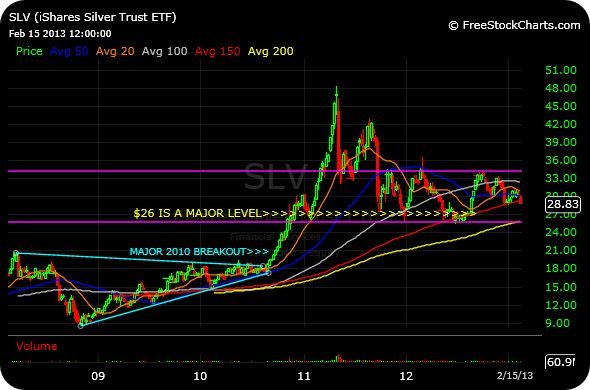
Task: Click the 10 year label on time axis
Action: pos(200,376)
